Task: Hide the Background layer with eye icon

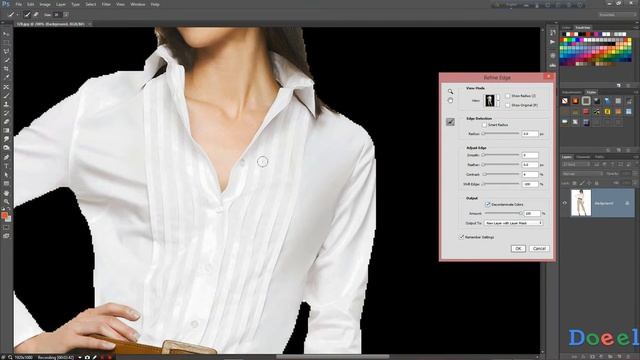Action: pos(565,203)
